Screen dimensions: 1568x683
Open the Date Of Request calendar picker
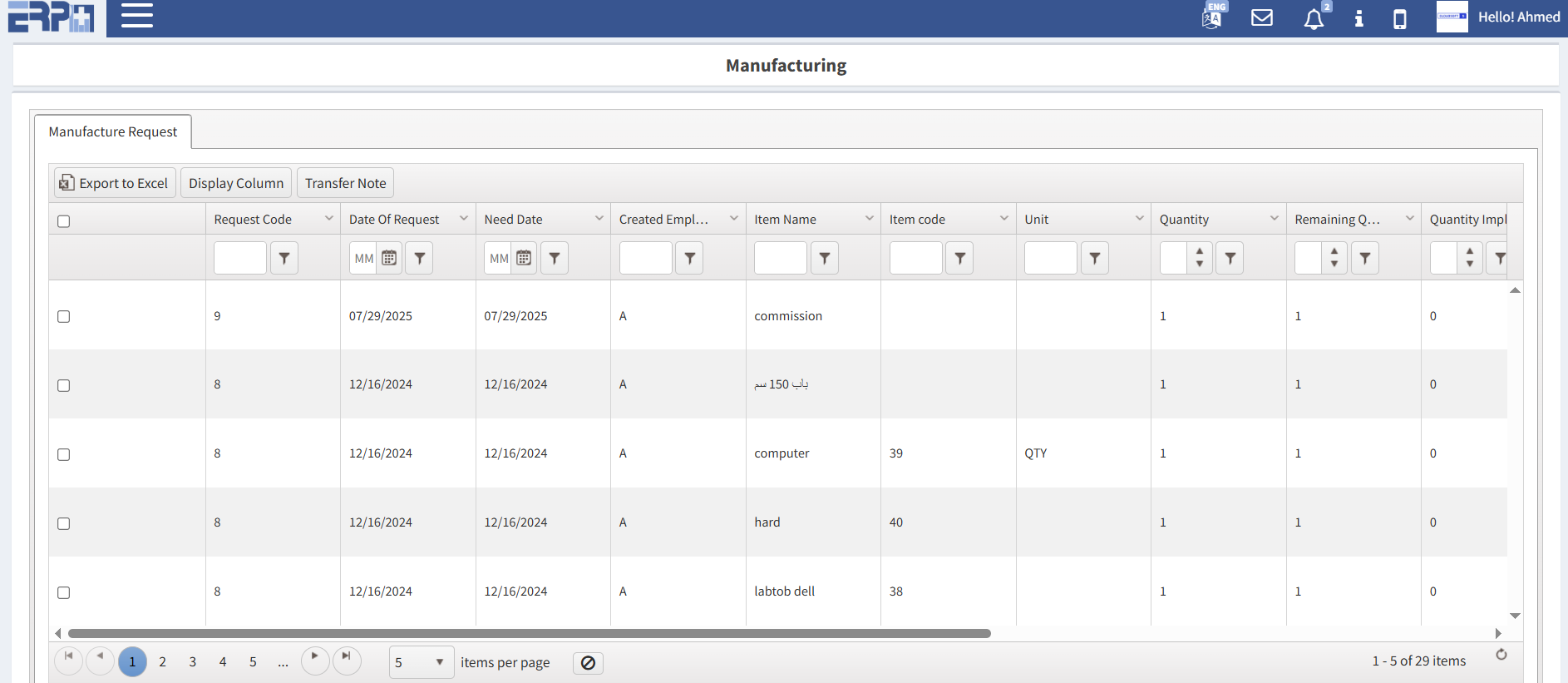coord(389,259)
